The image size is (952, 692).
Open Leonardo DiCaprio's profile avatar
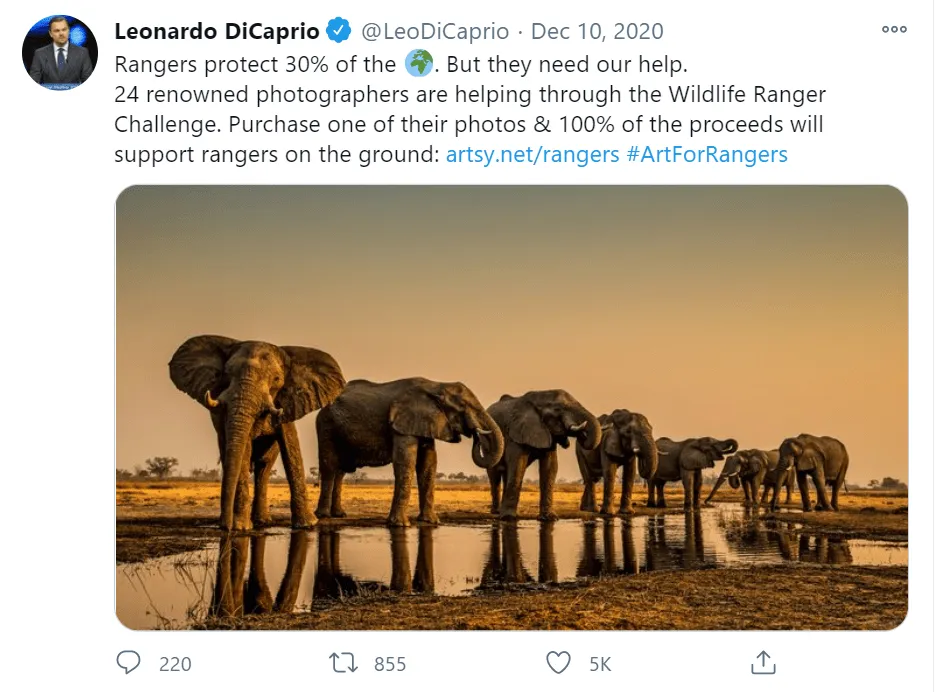click(60, 52)
